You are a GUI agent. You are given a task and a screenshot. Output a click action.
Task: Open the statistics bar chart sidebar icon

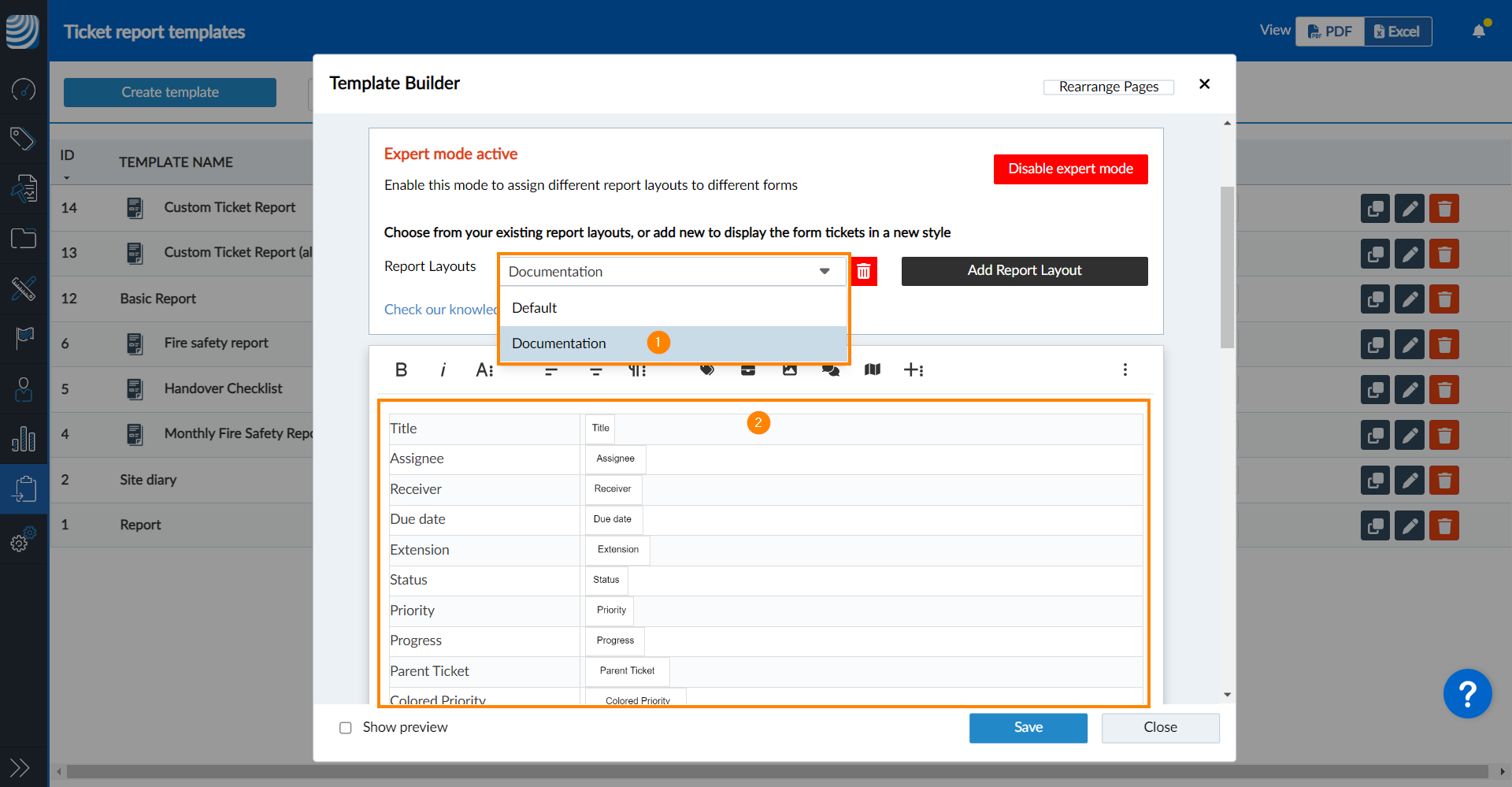pyautogui.click(x=24, y=439)
